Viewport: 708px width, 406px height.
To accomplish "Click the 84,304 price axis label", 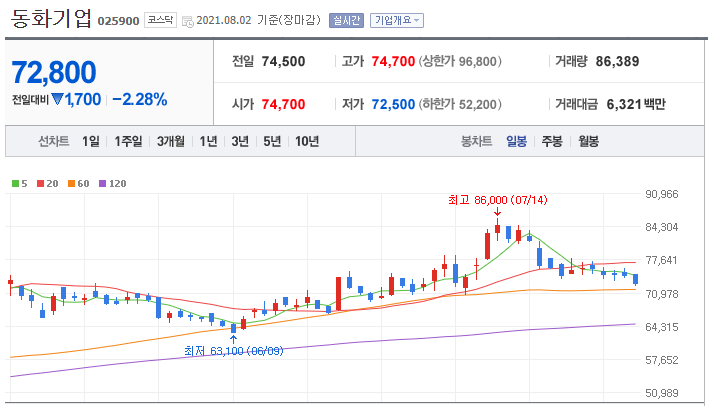I will pos(661,227).
